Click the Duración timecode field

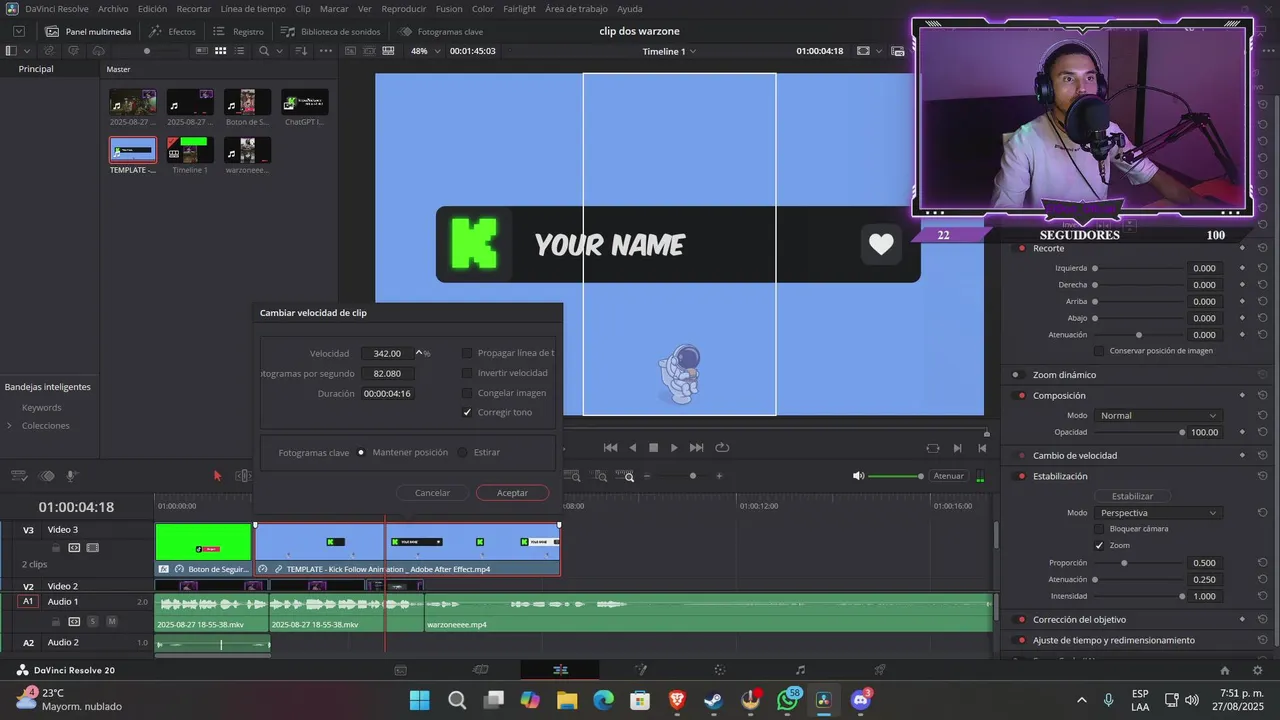click(x=387, y=394)
